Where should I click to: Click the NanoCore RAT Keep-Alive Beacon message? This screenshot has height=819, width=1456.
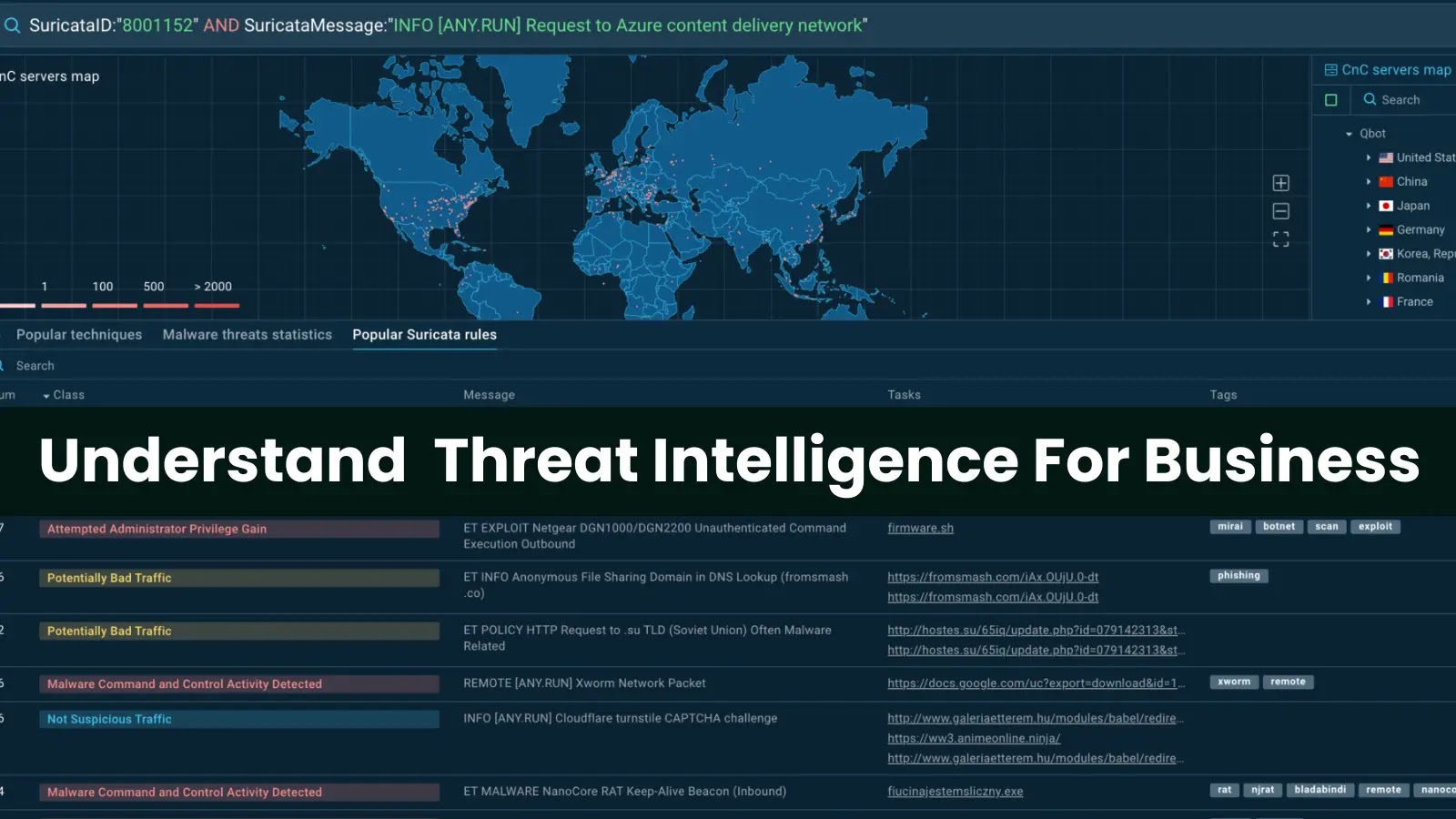(624, 792)
